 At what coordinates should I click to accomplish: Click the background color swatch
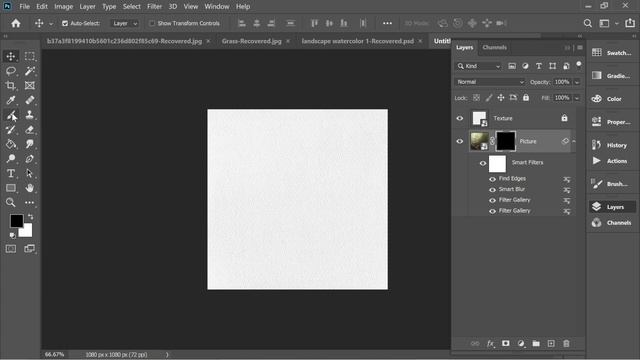[x=27, y=232]
